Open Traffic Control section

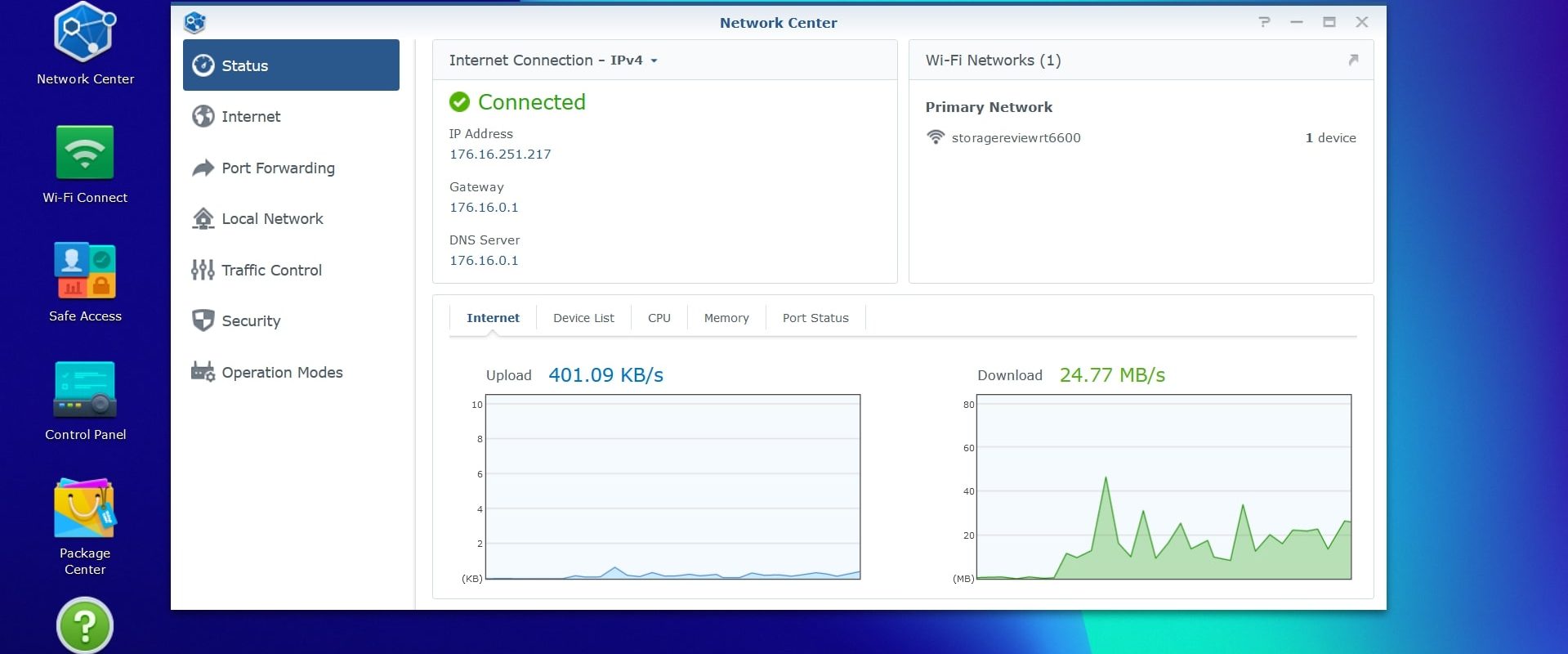click(x=291, y=270)
